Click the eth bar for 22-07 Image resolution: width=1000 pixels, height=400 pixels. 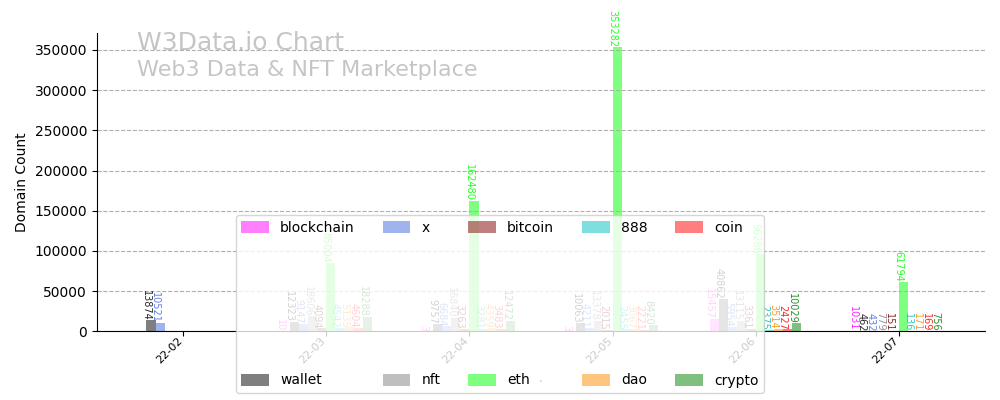[x=903, y=306]
